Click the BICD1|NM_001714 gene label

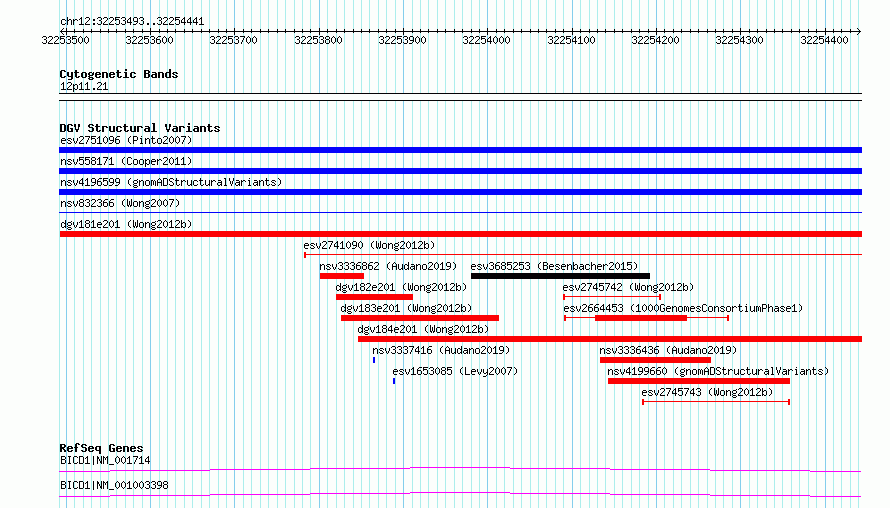[x=105, y=460]
